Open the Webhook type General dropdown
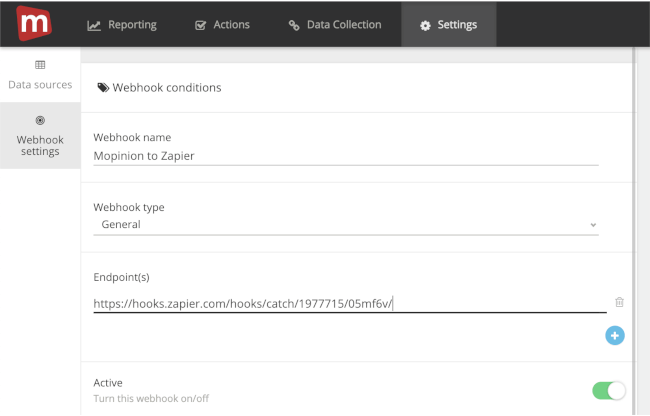 (x=345, y=225)
